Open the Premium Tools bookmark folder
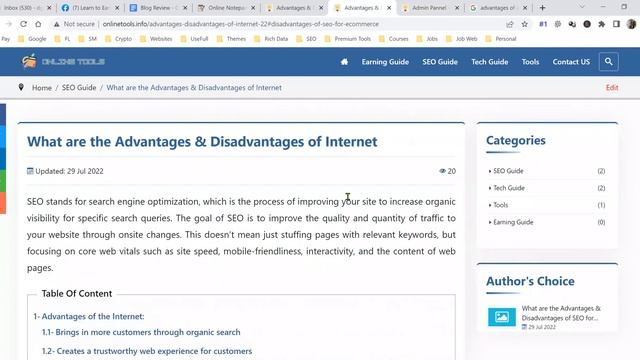640x360 pixels. point(348,39)
